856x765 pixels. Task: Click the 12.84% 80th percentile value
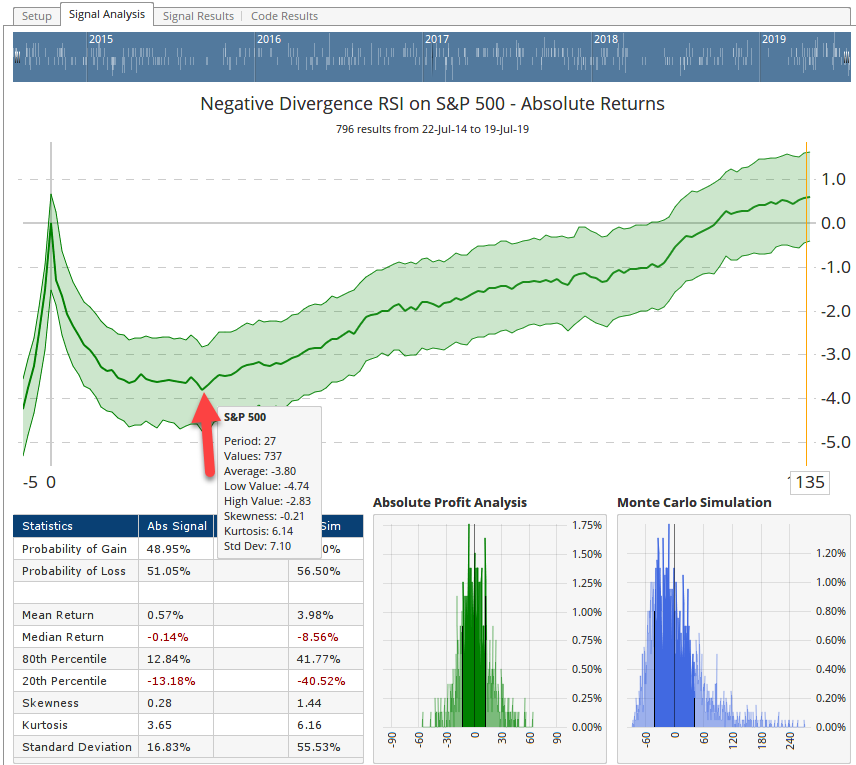[x=169, y=659]
